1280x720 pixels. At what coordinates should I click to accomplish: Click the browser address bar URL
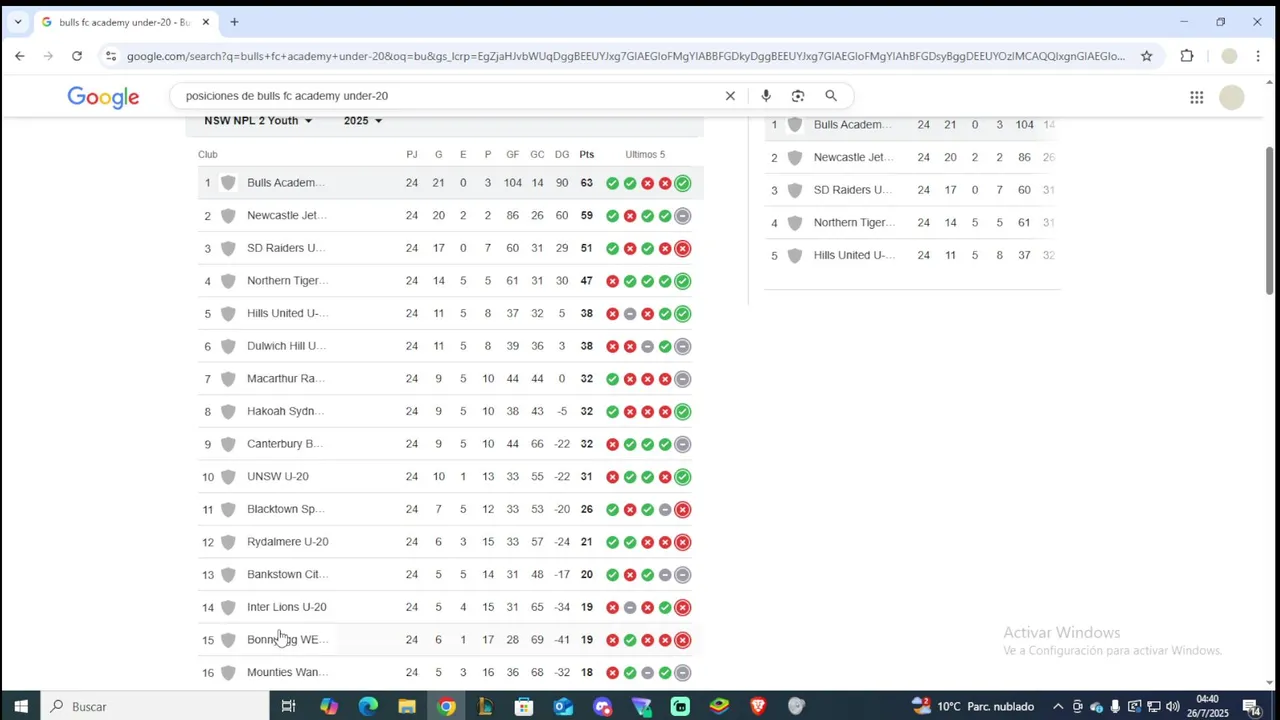click(626, 56)
